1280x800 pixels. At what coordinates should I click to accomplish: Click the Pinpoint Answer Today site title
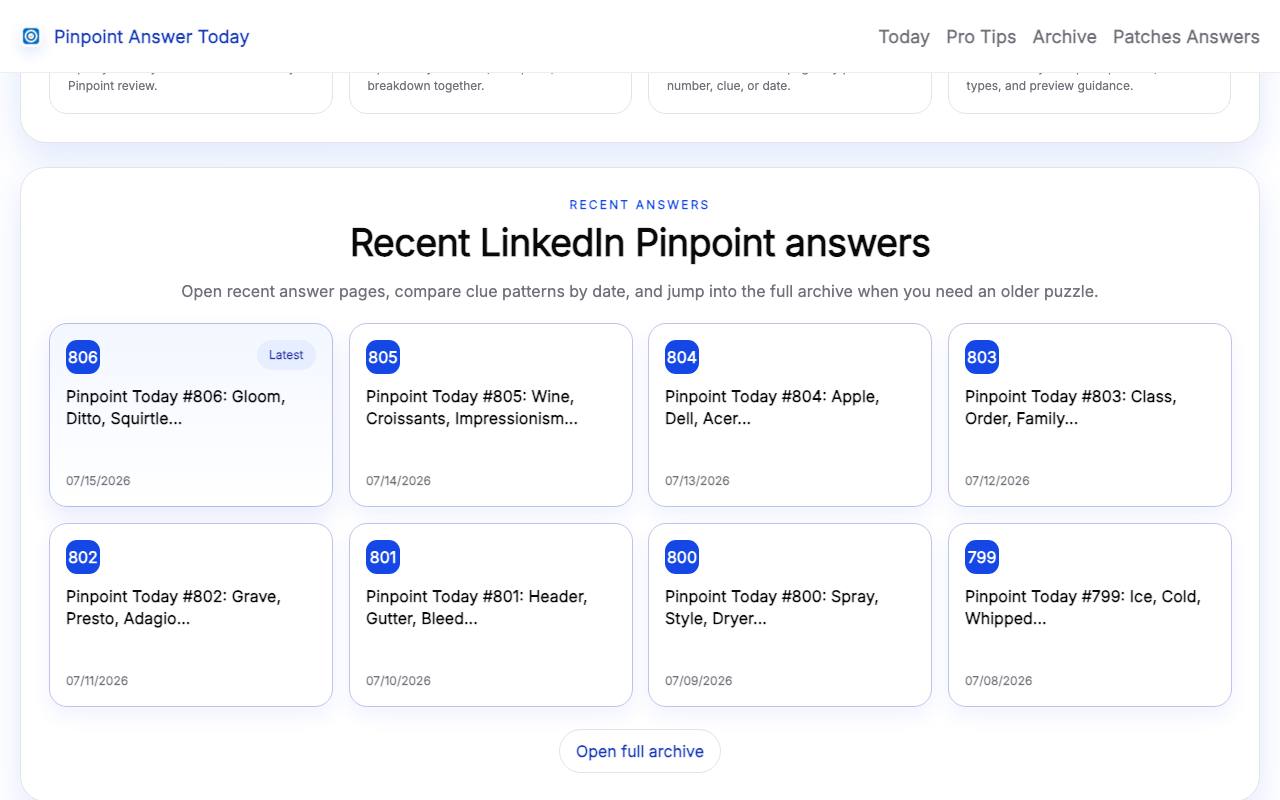[x=151, y=36]
